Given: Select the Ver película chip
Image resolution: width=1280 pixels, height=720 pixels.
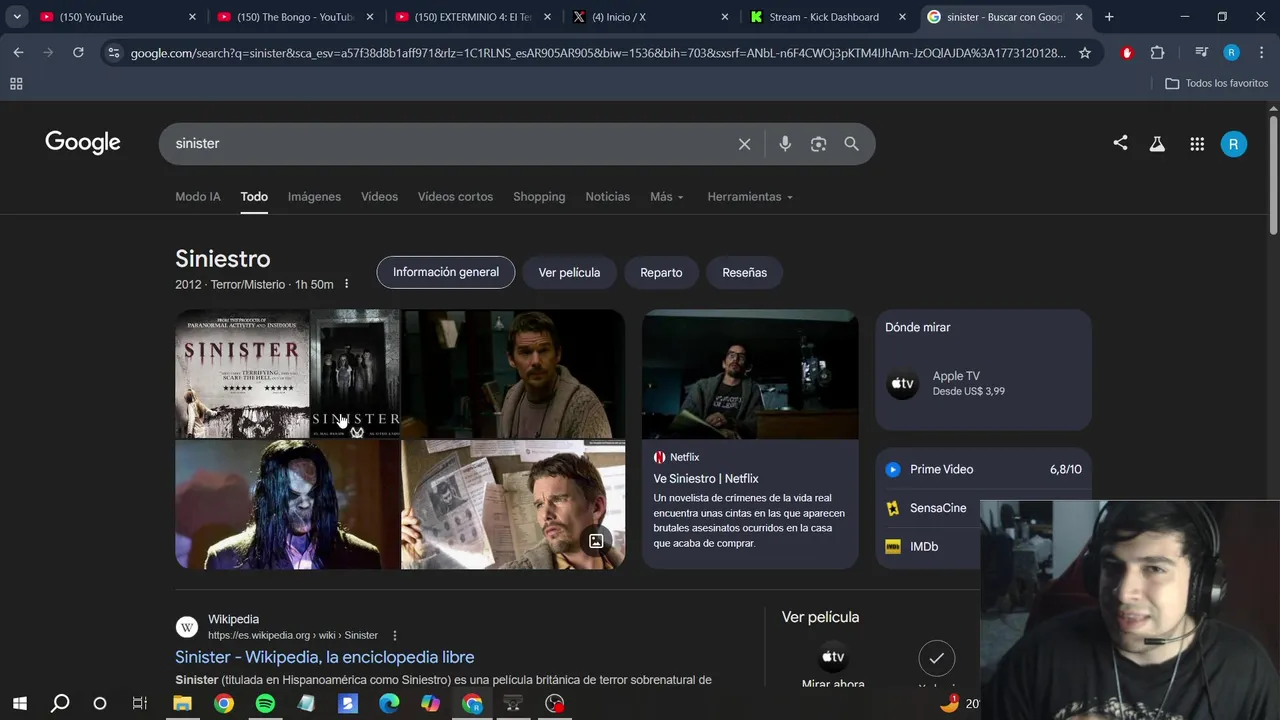Looking at the screenshot, I should point(569,272).
